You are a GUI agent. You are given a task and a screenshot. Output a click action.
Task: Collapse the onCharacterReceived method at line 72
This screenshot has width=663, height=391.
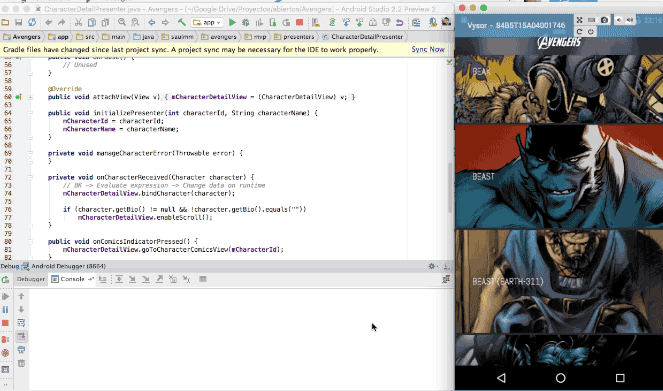click(30, 178)
